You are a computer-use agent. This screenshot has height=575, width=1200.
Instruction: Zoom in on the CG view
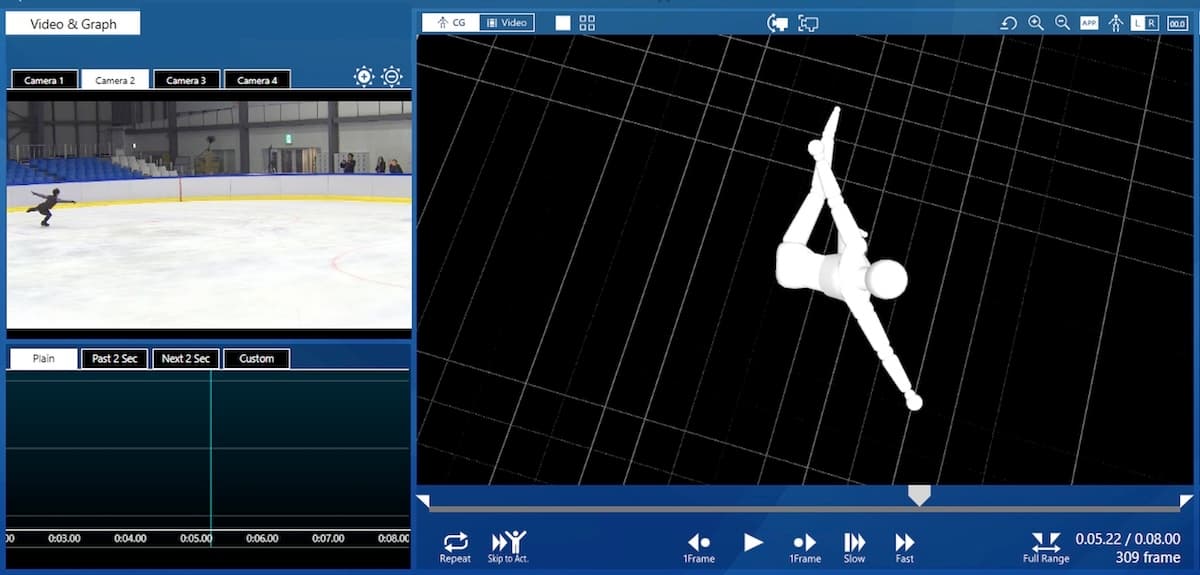pyautogui.click(x=1036, y=23)
